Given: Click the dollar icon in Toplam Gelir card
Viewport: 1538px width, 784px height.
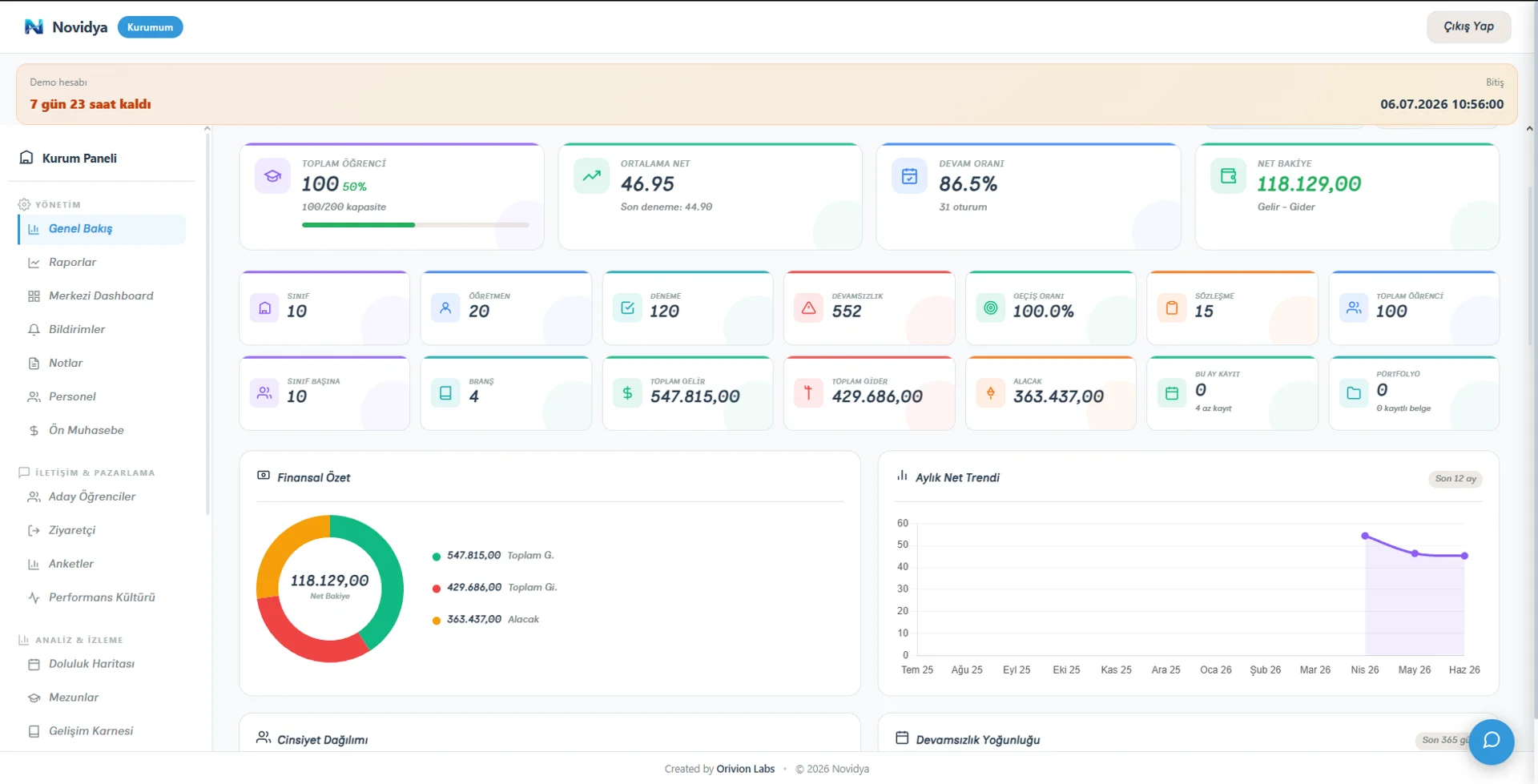Looking at the screenshot, I should tap(627, 393).
